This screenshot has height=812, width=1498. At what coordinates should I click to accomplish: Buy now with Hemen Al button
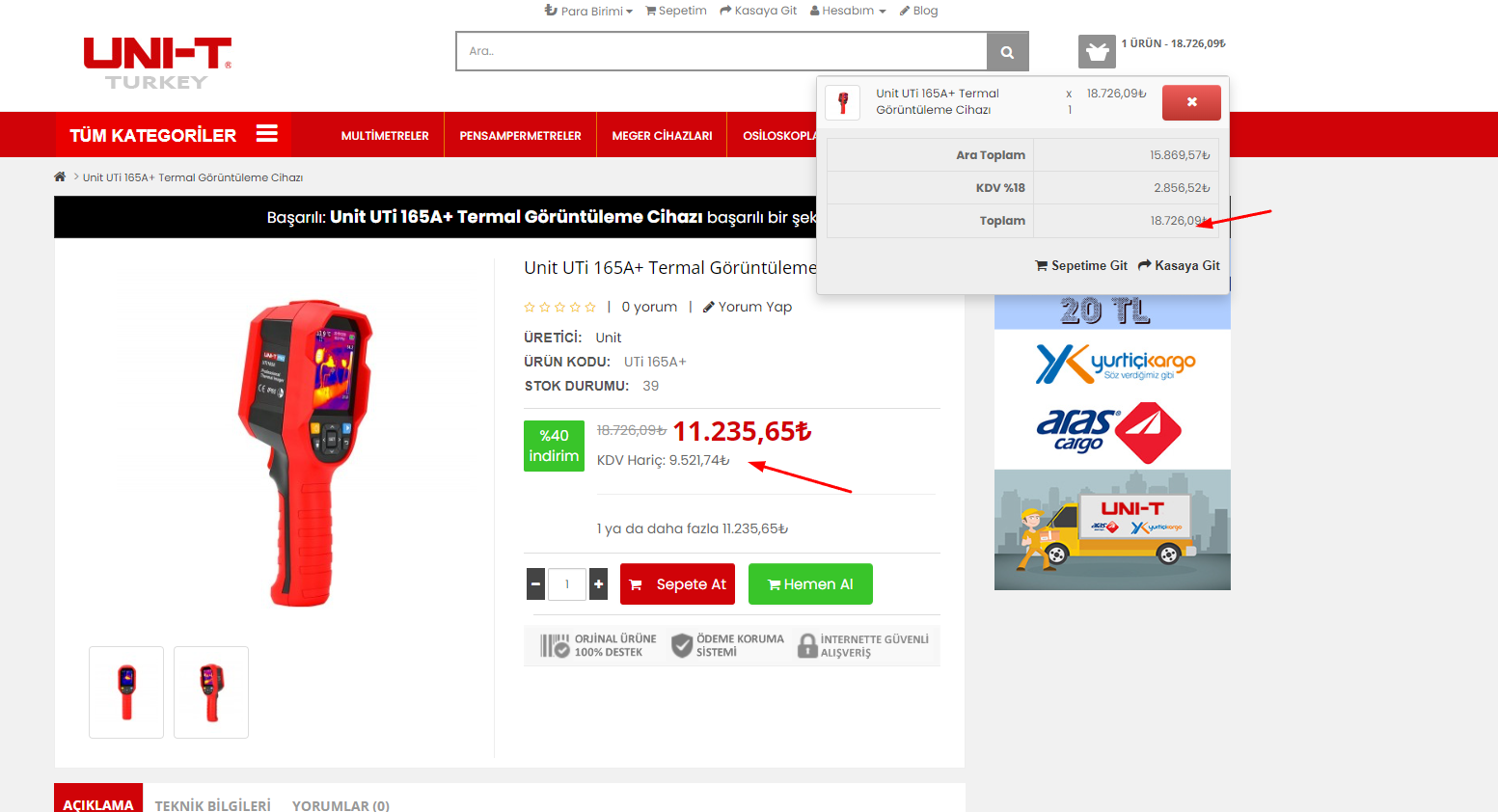tap(810, 584)
